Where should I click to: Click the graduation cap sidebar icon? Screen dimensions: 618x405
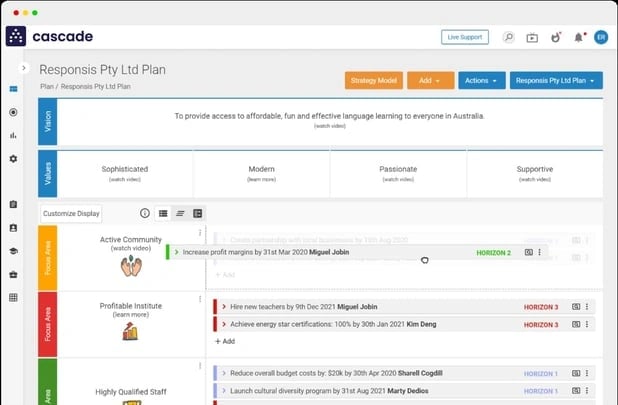tap(13, 251)
